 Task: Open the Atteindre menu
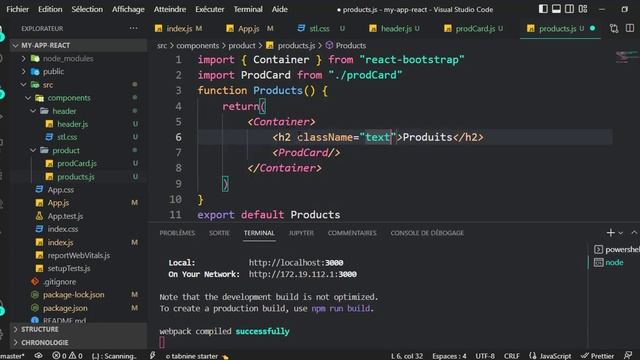click(x=170, y=9)
